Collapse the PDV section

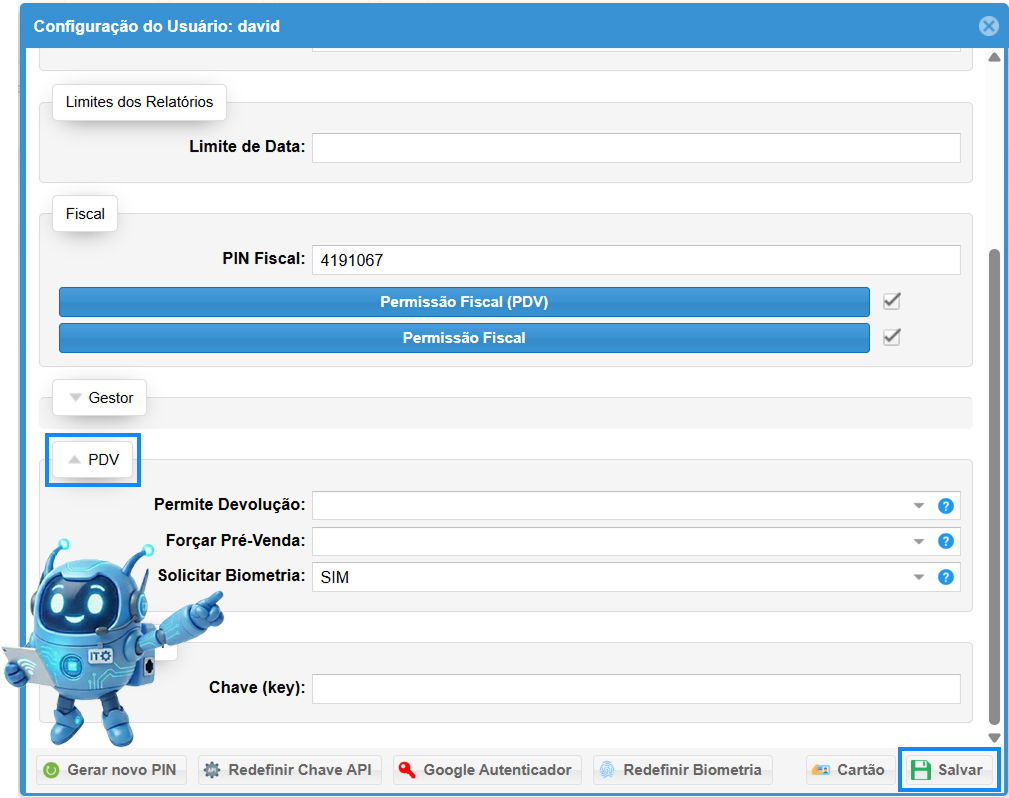tap(93, 460)
